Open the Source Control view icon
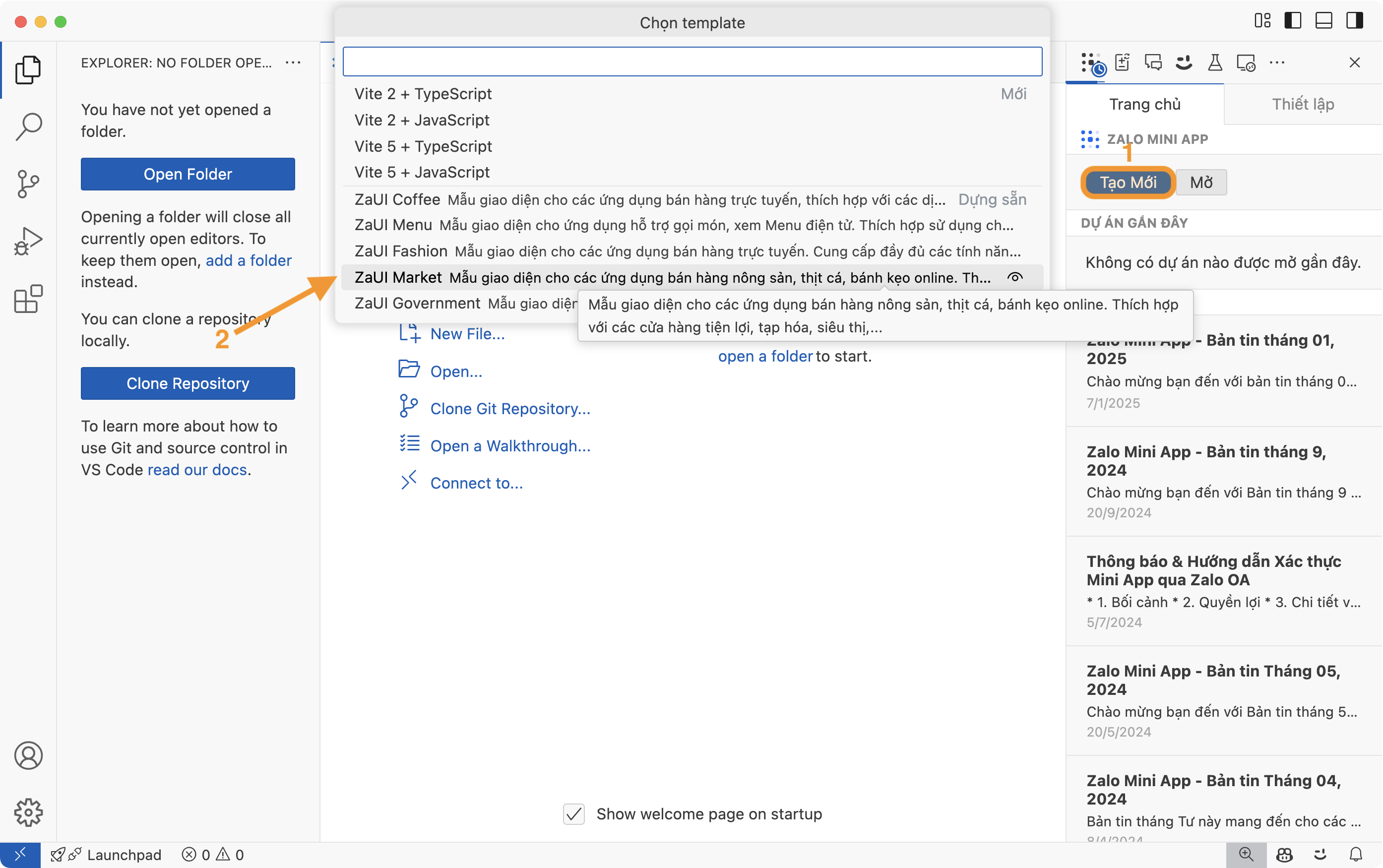 point(28,185)
